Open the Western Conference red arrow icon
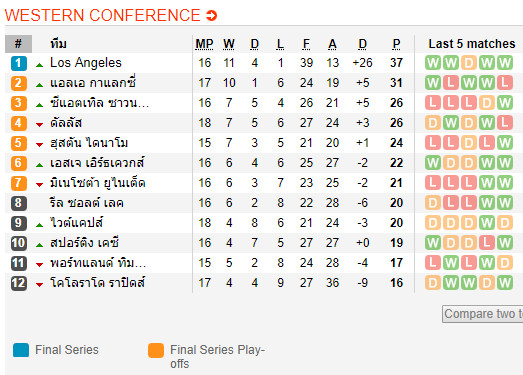This screenshot has width=523, height=375. point(211,15)
